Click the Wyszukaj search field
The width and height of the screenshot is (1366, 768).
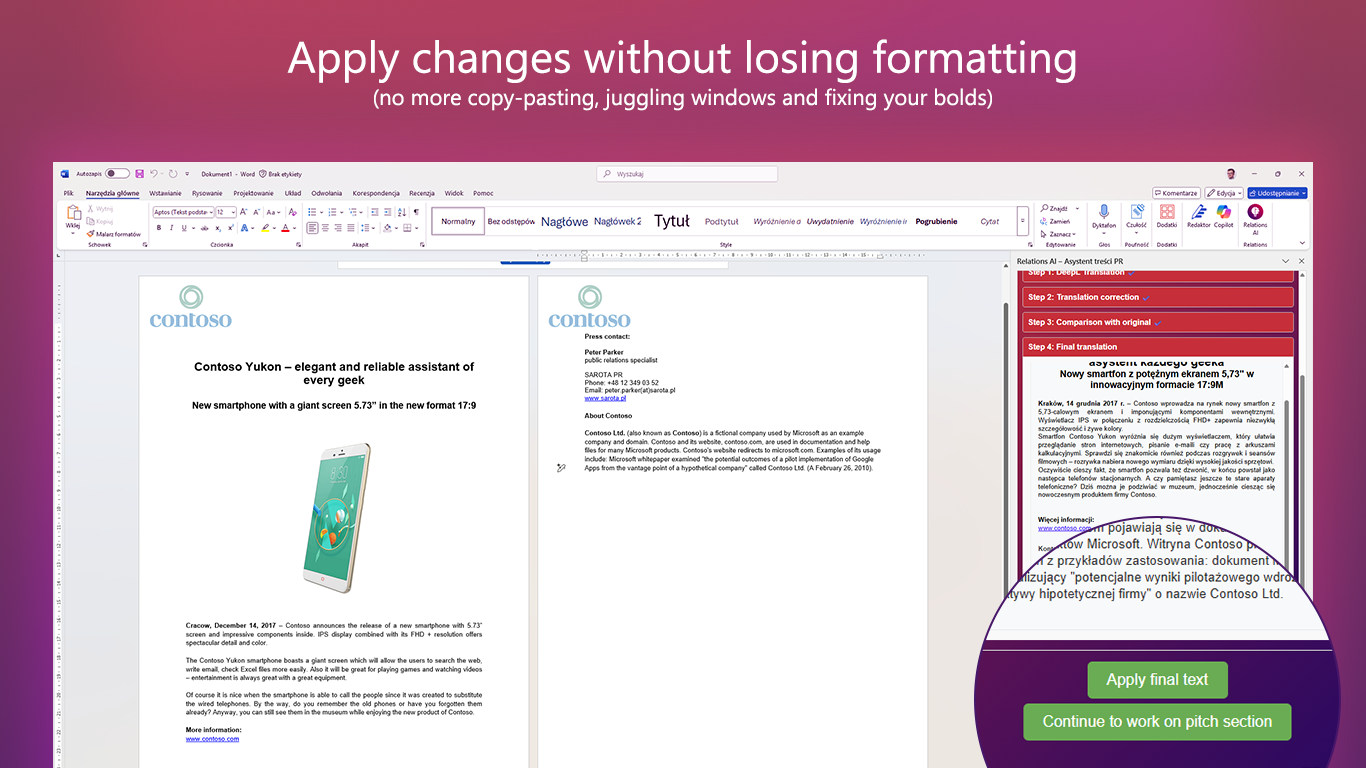click(x=687, y=174)
